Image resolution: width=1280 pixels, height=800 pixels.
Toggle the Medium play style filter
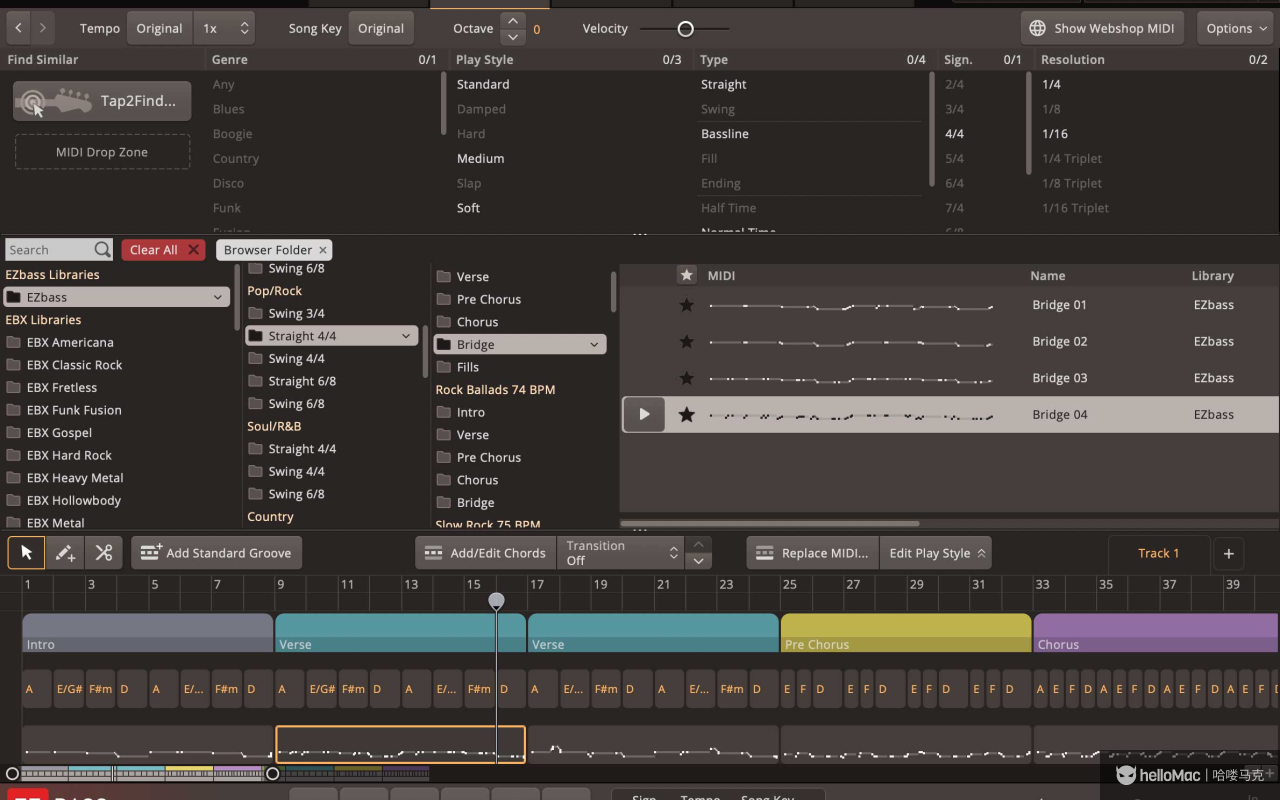480,159
